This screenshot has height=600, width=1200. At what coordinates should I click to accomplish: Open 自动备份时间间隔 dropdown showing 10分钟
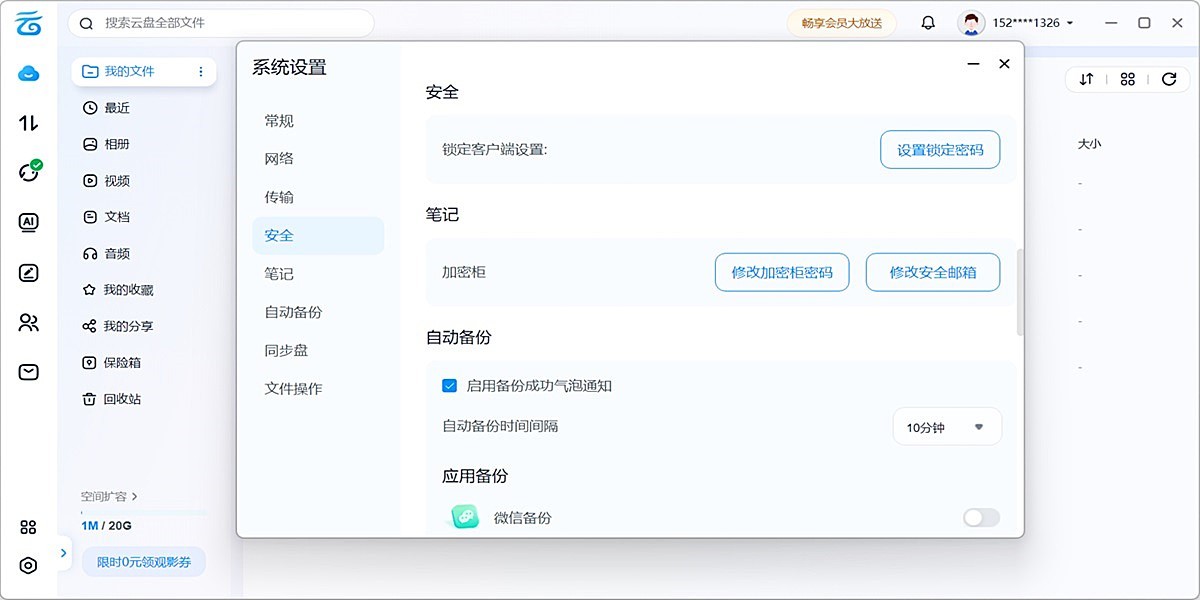pyautogui.click(x=946, y=426)
